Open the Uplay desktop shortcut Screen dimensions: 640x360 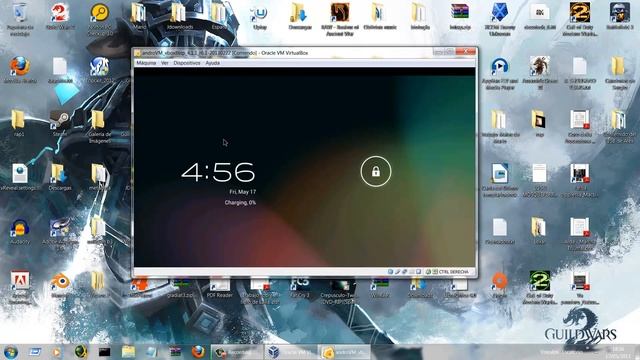(x=260, y=17)
